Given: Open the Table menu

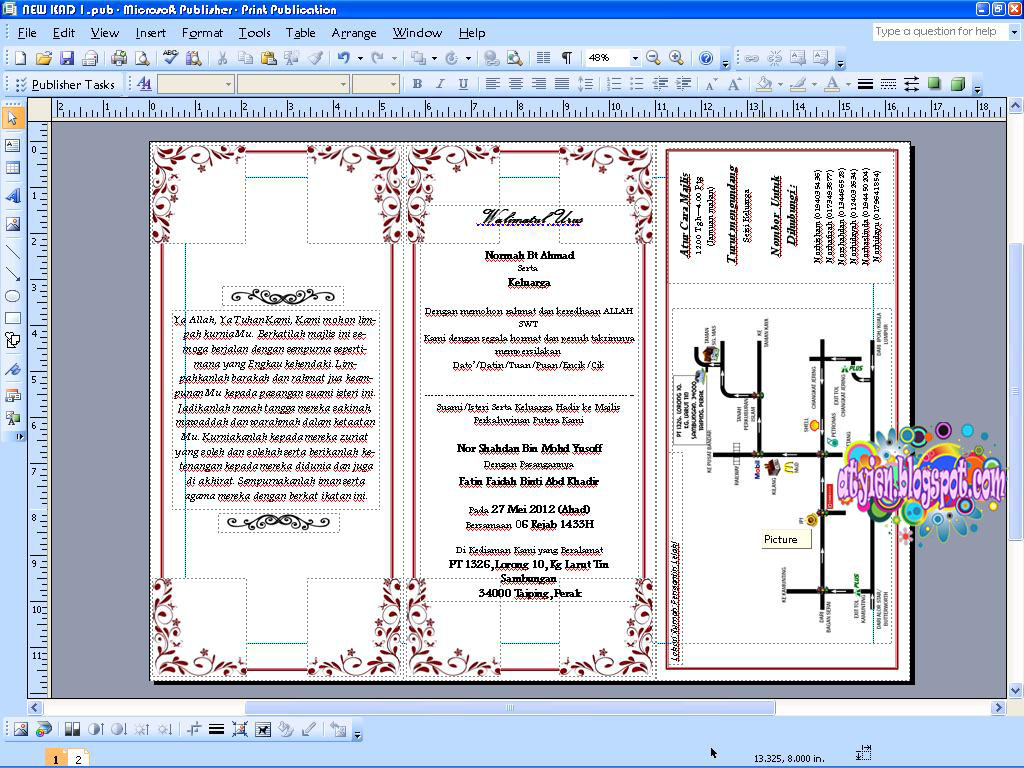Looking at the screenshot, I should tap(300, 33).
